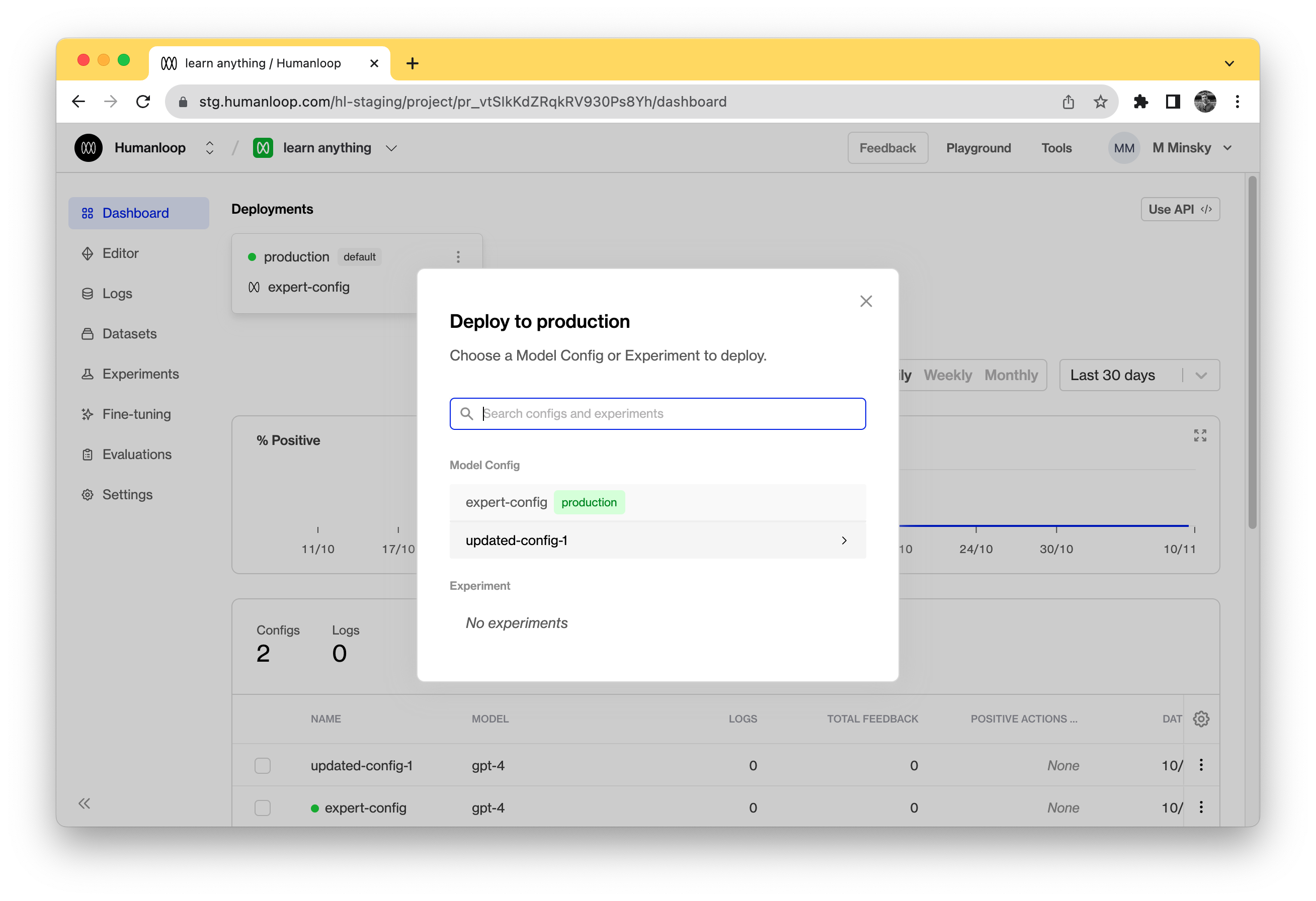Viewport: 1316px width, 901px height.
Task: Open the Chrome three-dot menu
Action: click(x=1238, y=101)
